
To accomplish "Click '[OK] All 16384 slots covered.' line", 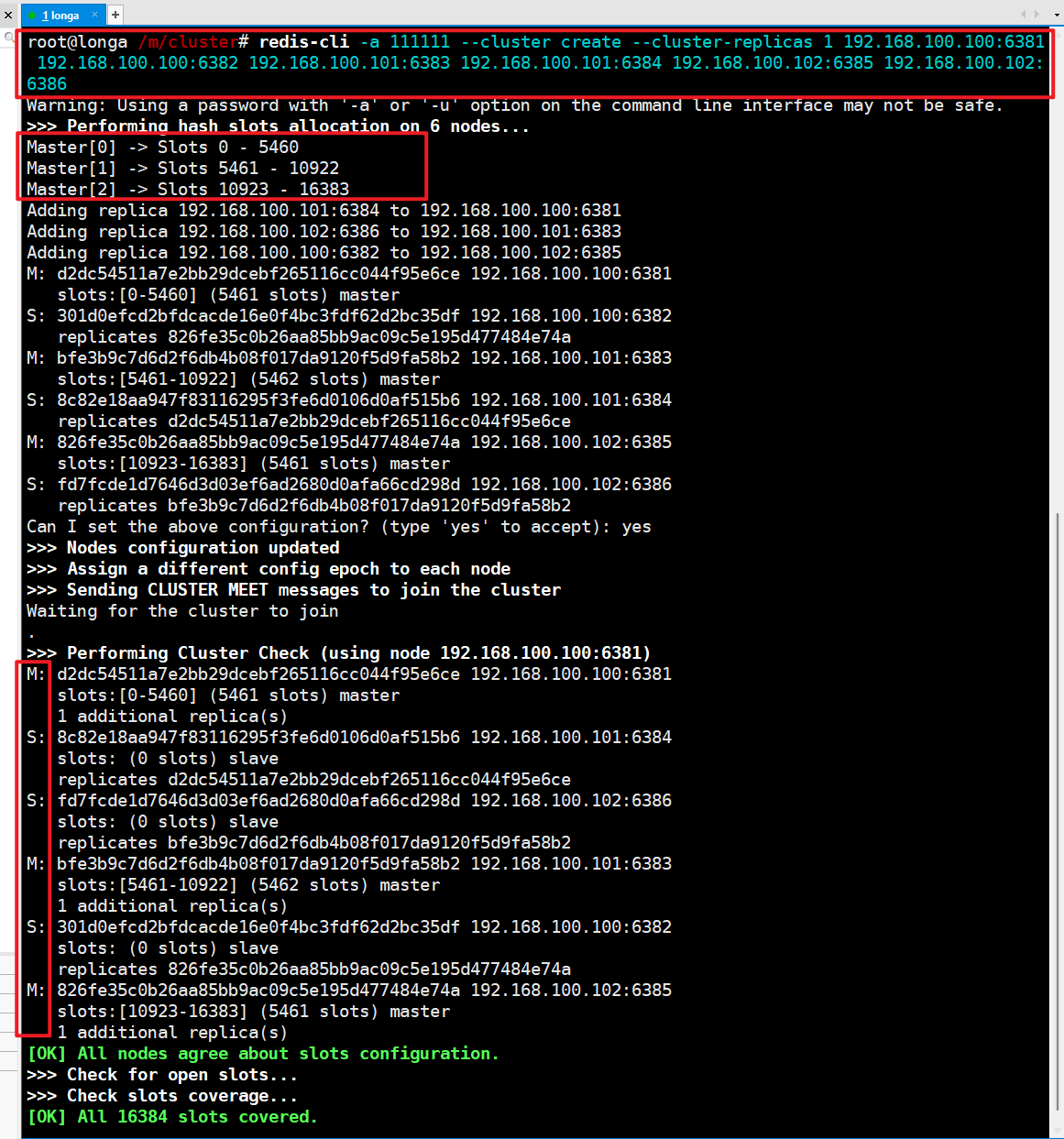I will tap(172, 1117).
